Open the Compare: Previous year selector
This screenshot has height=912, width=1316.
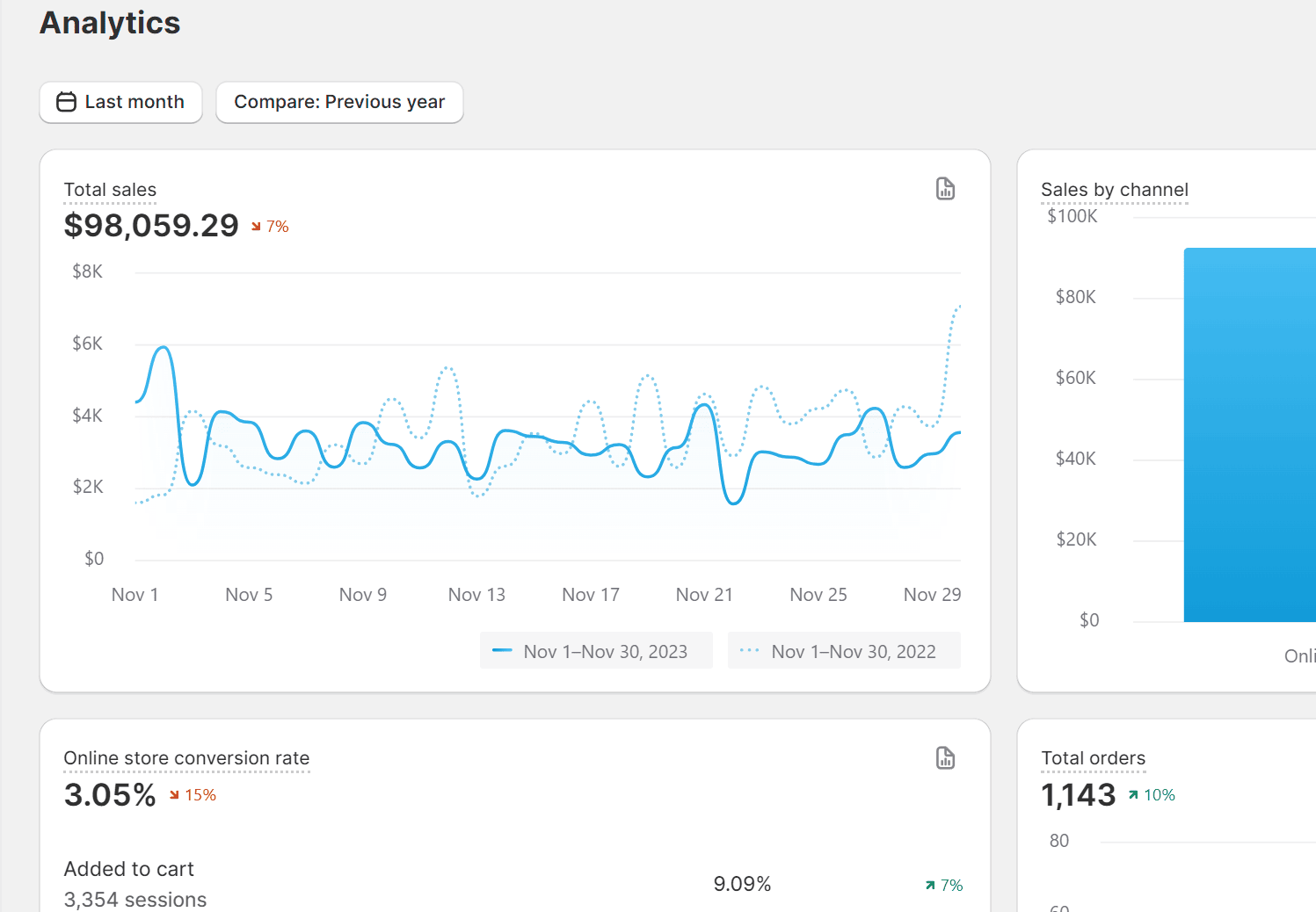pos(339,102)
